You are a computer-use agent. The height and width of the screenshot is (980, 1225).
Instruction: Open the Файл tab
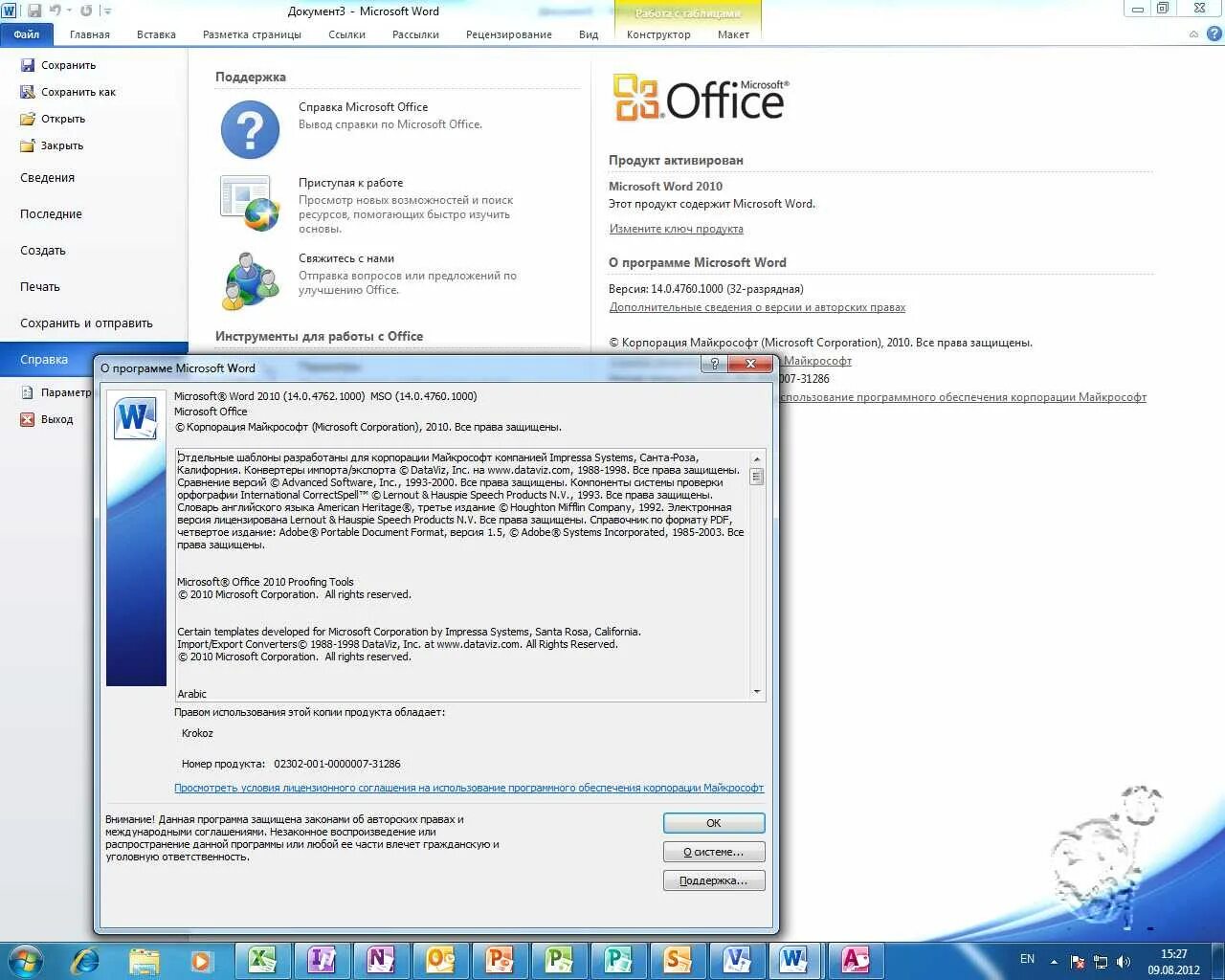(x=27, y=34)
